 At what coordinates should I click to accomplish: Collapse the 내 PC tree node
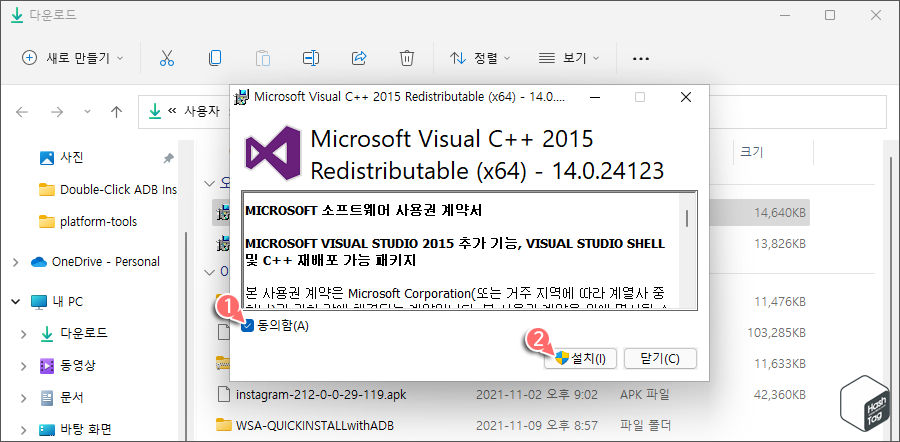click(x=15, y=301)
